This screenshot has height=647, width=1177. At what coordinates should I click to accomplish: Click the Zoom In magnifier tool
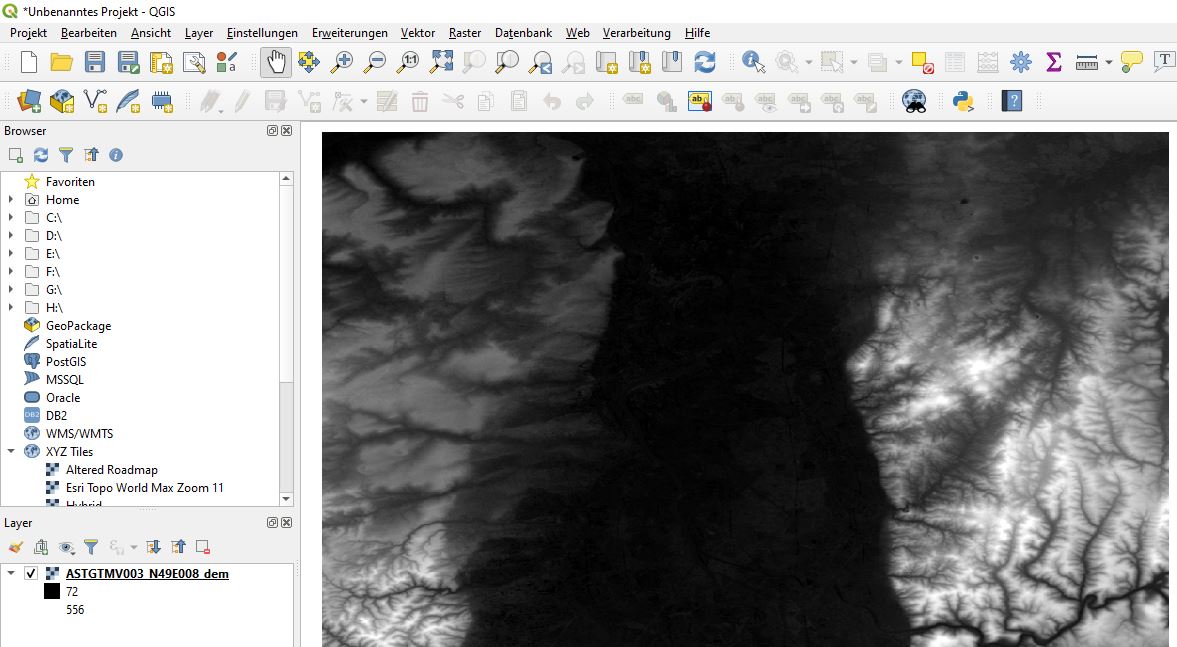point(342,62)
